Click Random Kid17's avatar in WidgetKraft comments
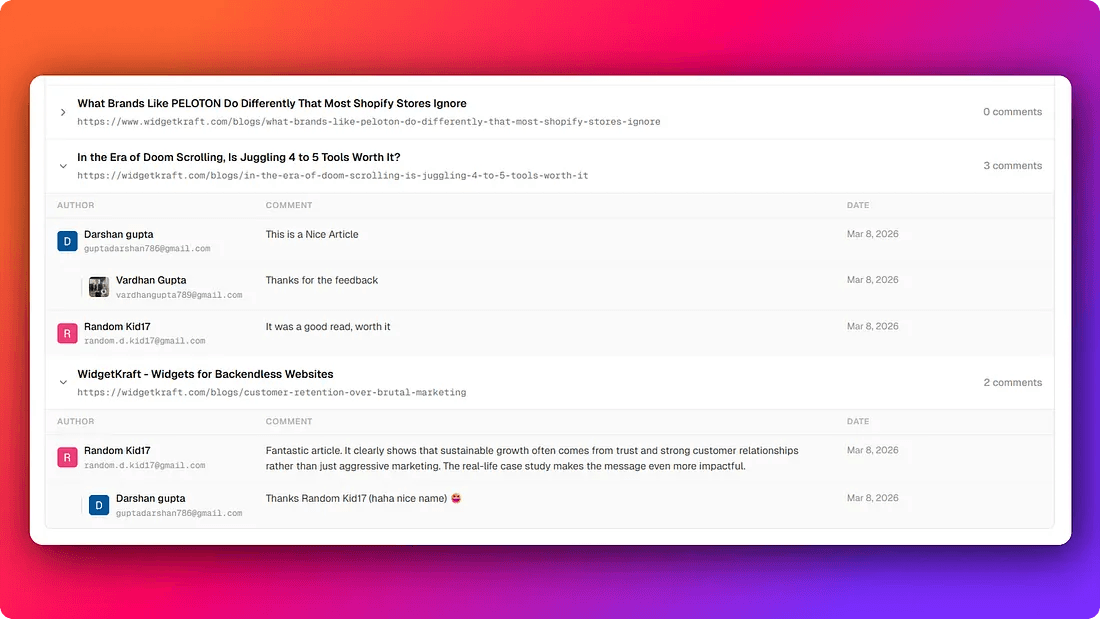1100x619 pixels. [67, 456]
